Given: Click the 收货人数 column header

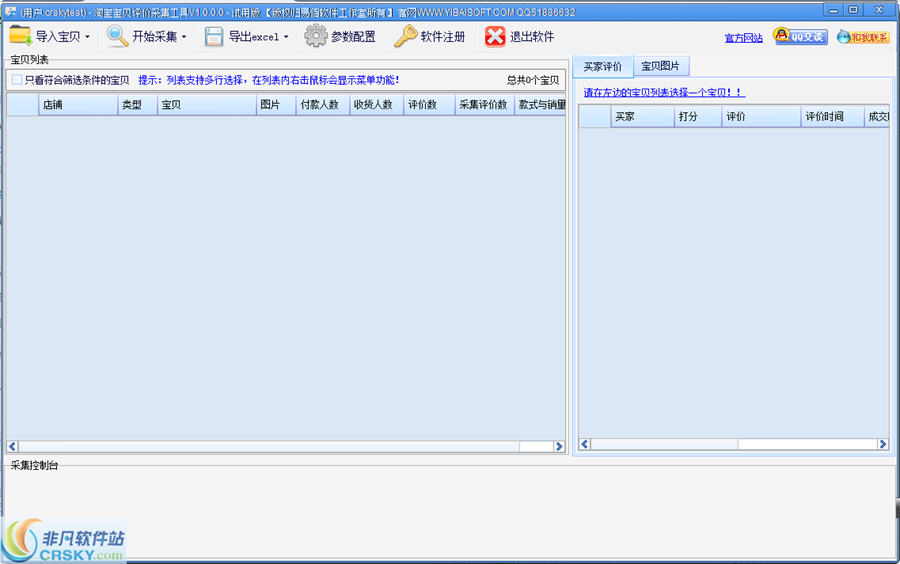Looking at the screenshot, I should point(377,104).
